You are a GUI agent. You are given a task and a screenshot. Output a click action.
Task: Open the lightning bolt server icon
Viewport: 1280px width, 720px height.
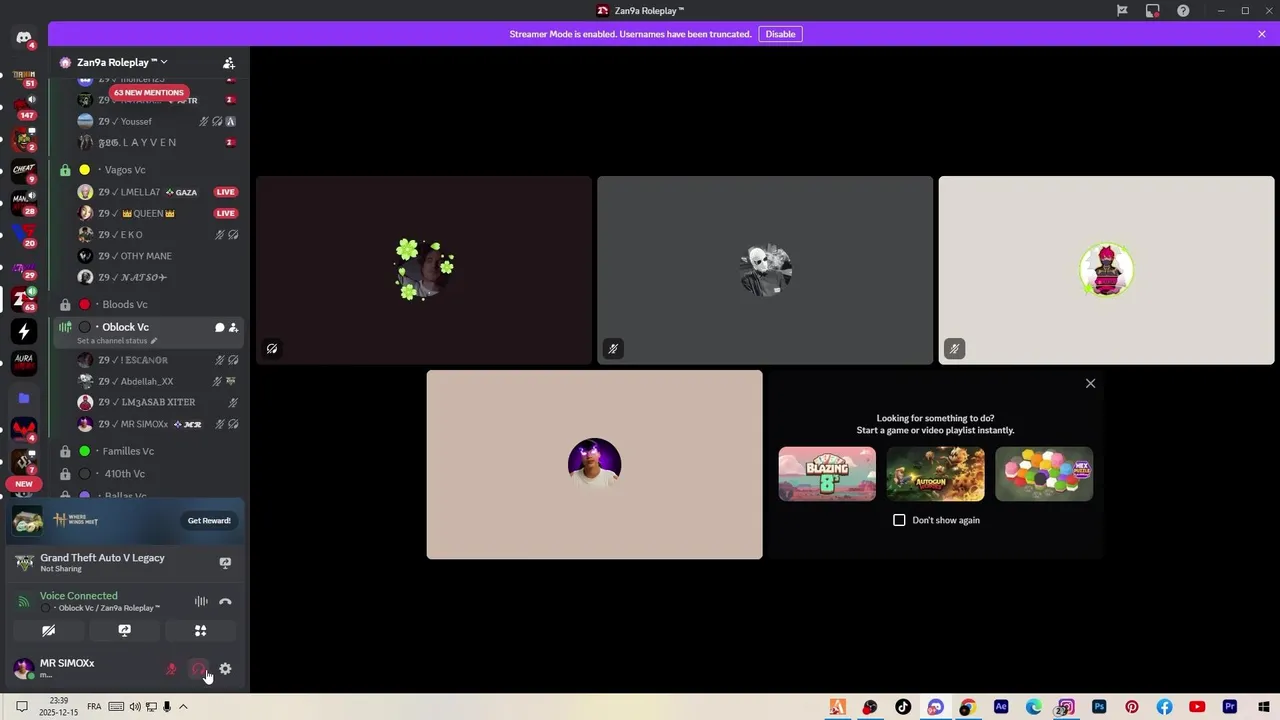pyautogui.click(x=24, y=331)
